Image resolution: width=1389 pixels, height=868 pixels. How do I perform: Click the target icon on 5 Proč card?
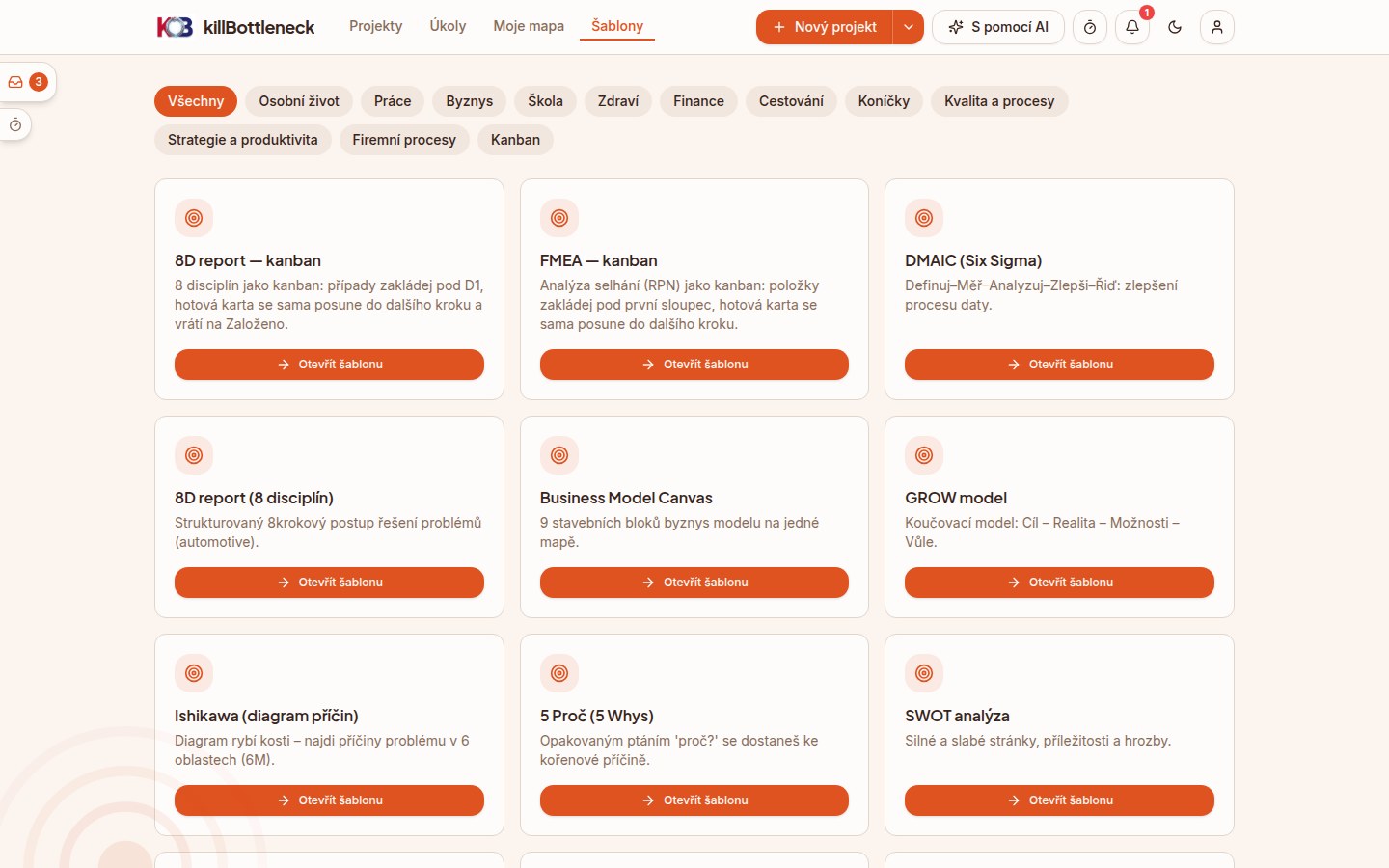click(x=559, y=673)
